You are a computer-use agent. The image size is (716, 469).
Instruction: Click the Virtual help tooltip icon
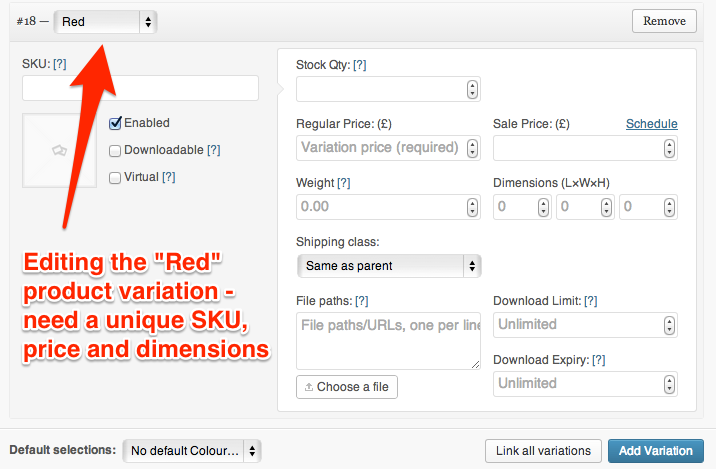pos(169,177)
